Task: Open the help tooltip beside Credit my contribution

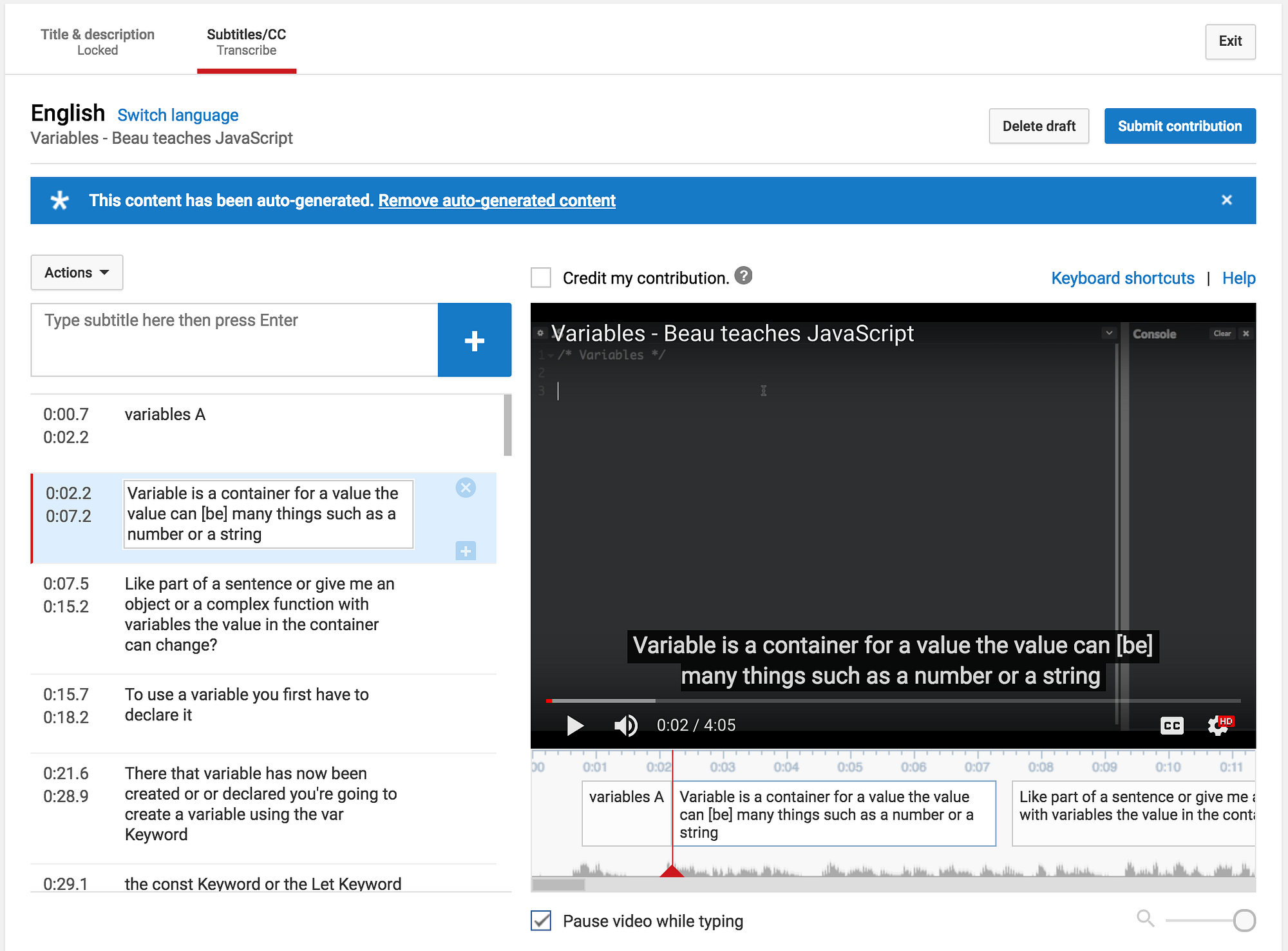Action: click(744, 276)
